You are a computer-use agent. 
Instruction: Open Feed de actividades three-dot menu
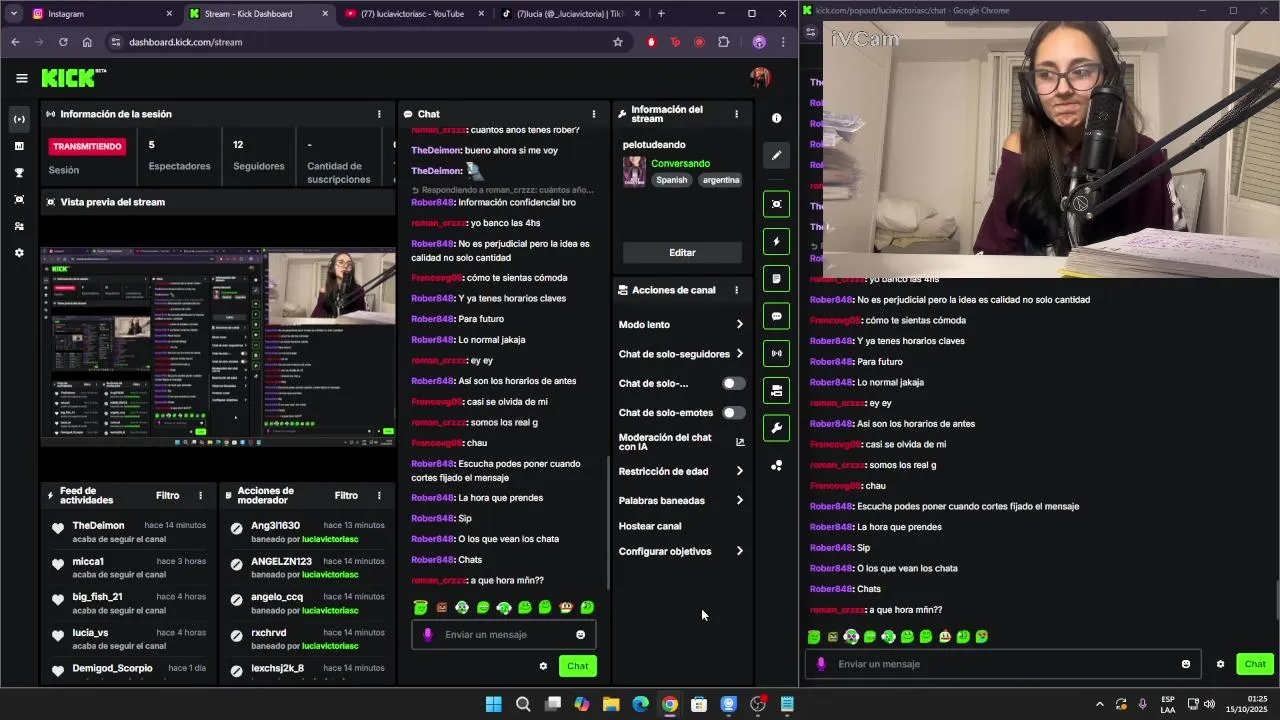click(x=200, y=496)
